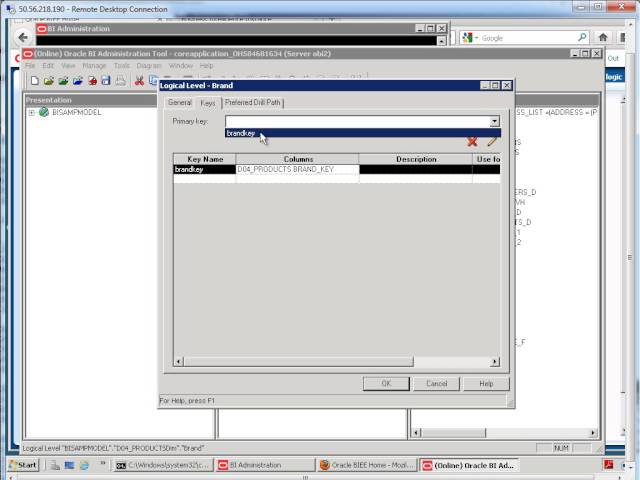Click the Cancel button

point(436,384)
